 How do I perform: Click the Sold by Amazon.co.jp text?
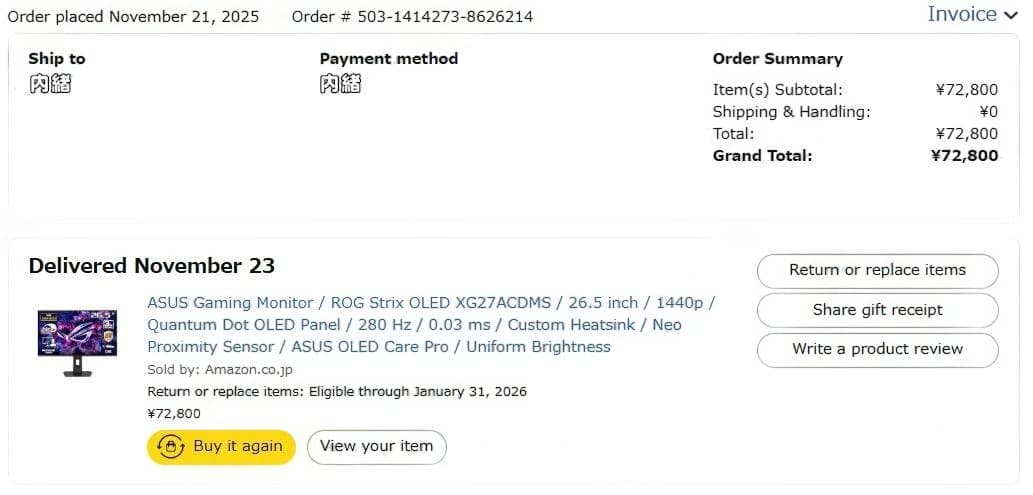click(220, 370)
